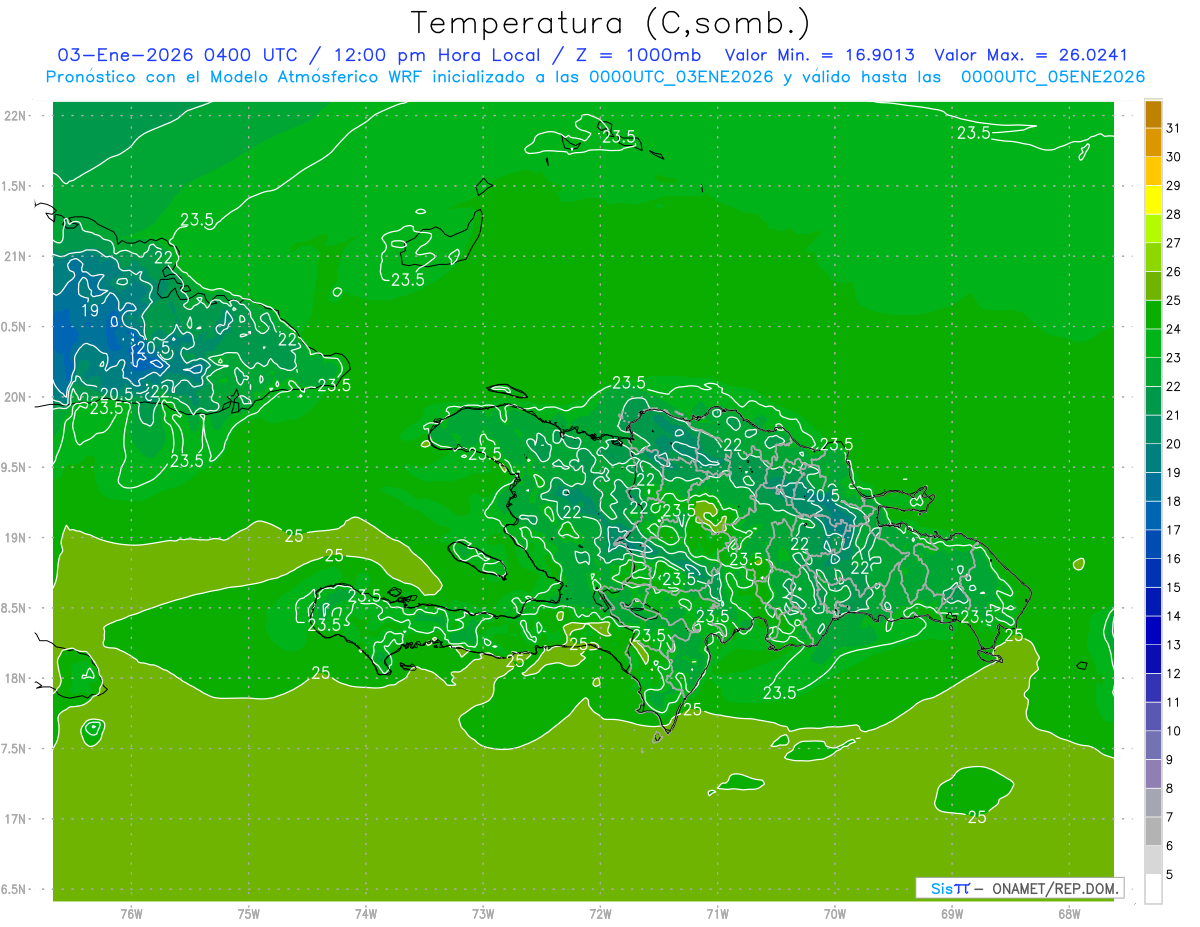Click the '74W' longitude axis label
Viewport: 1200px width, 927px height.
[366, 913]
